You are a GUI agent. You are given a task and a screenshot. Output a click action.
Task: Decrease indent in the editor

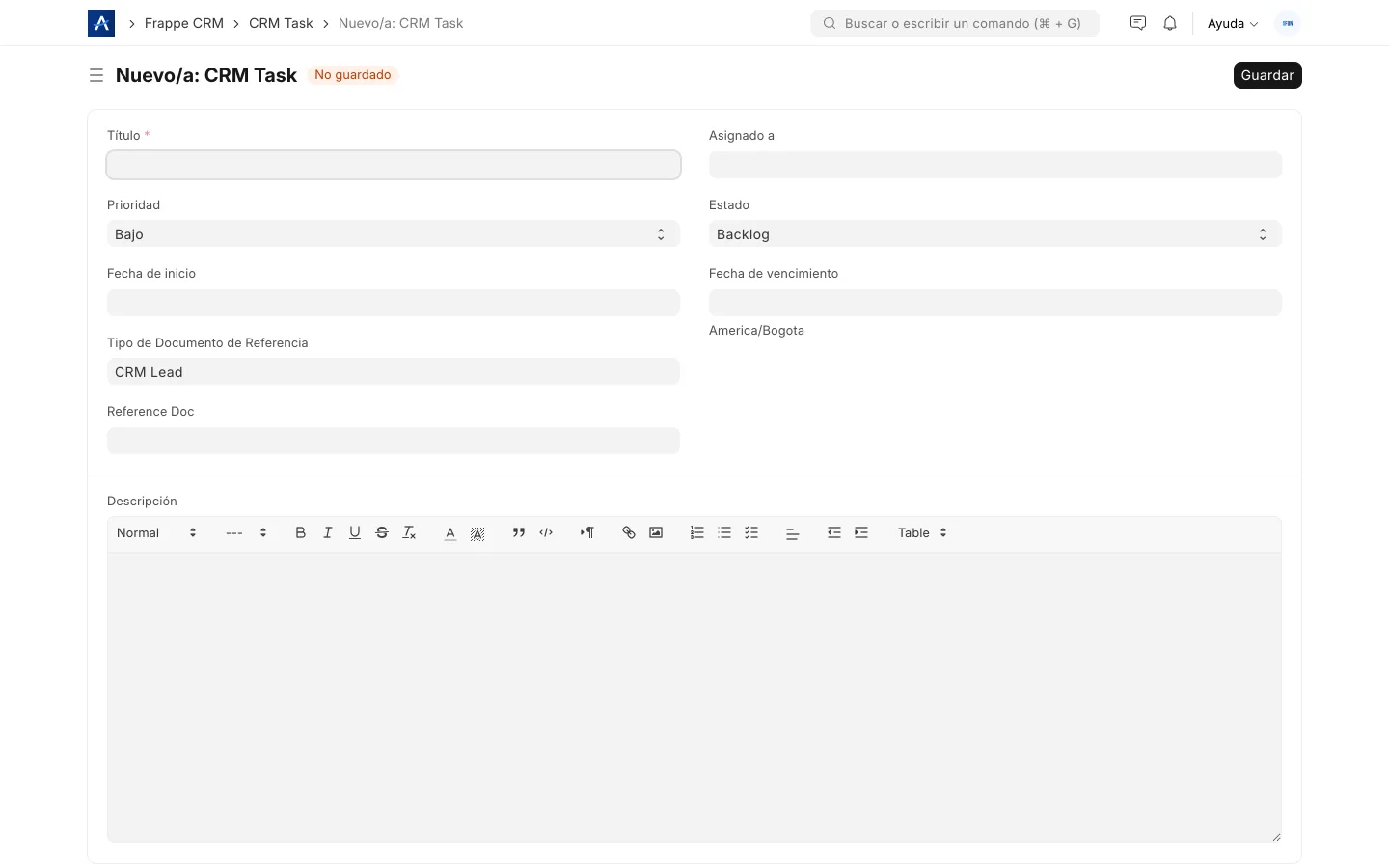834,532
